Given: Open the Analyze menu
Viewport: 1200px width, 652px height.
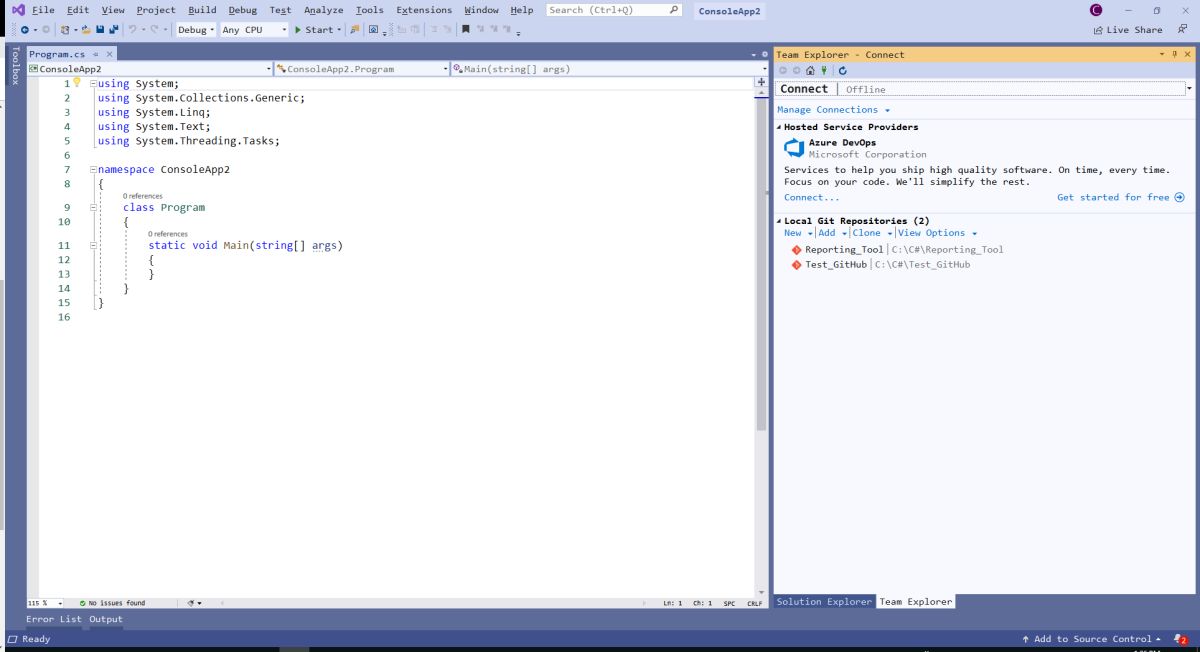Looking at the screenshot, I should (x=323, y=10).
